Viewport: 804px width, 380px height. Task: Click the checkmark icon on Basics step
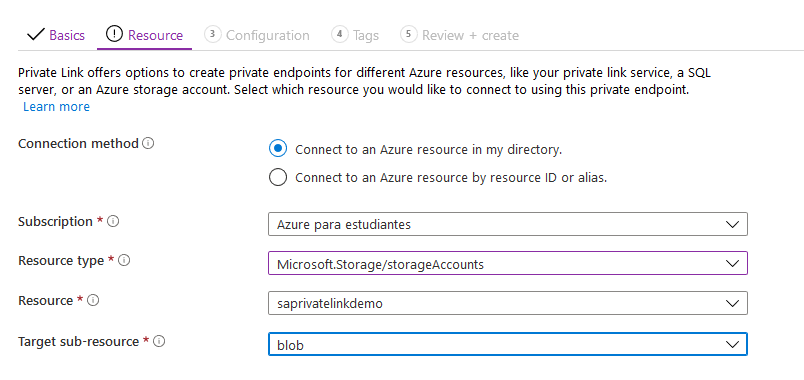tap(35, 35)
